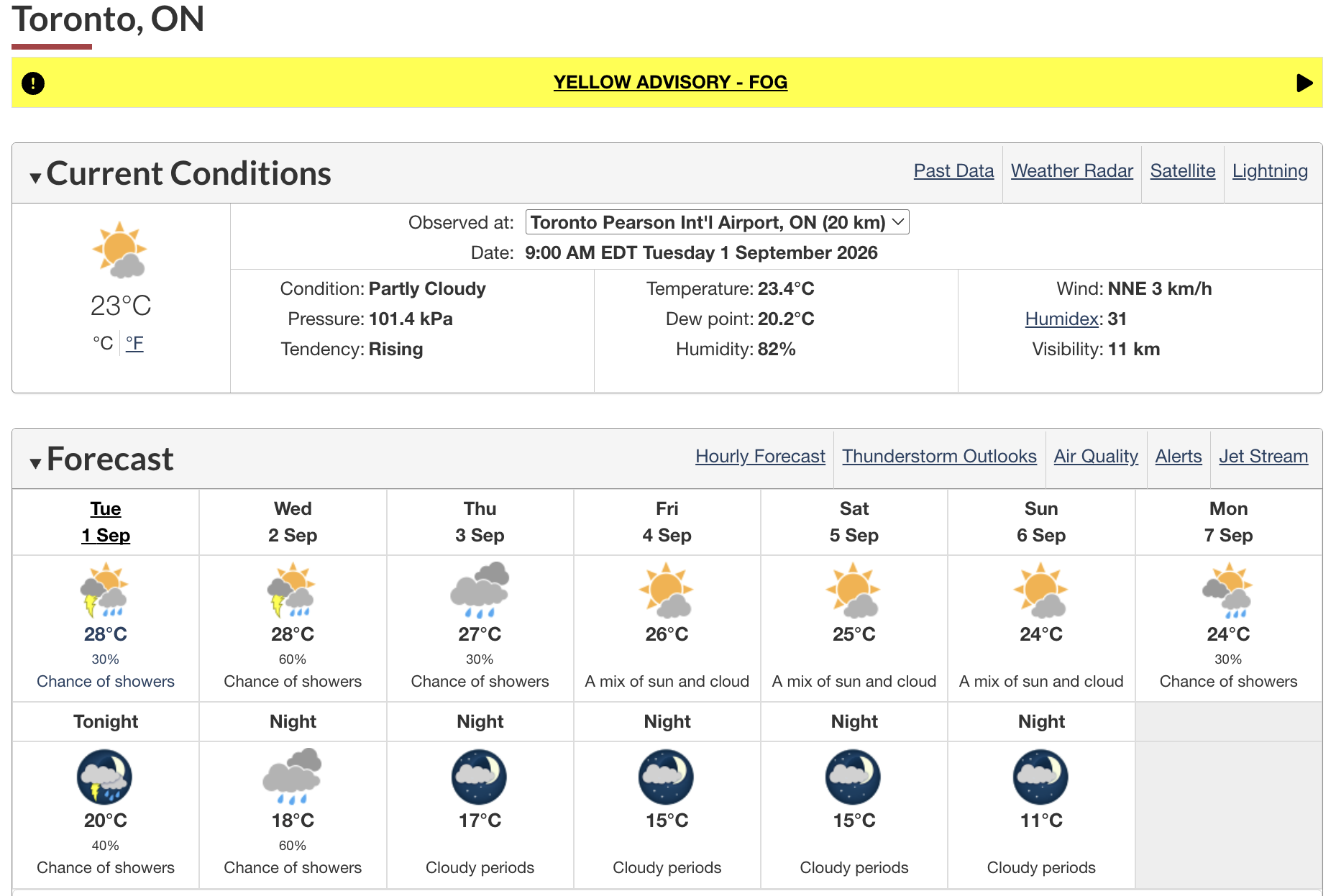Viewport: 1336px width, 896px height.
Task: Open the Yellow Advisory - Fog link
Action: tap(670, 83)
